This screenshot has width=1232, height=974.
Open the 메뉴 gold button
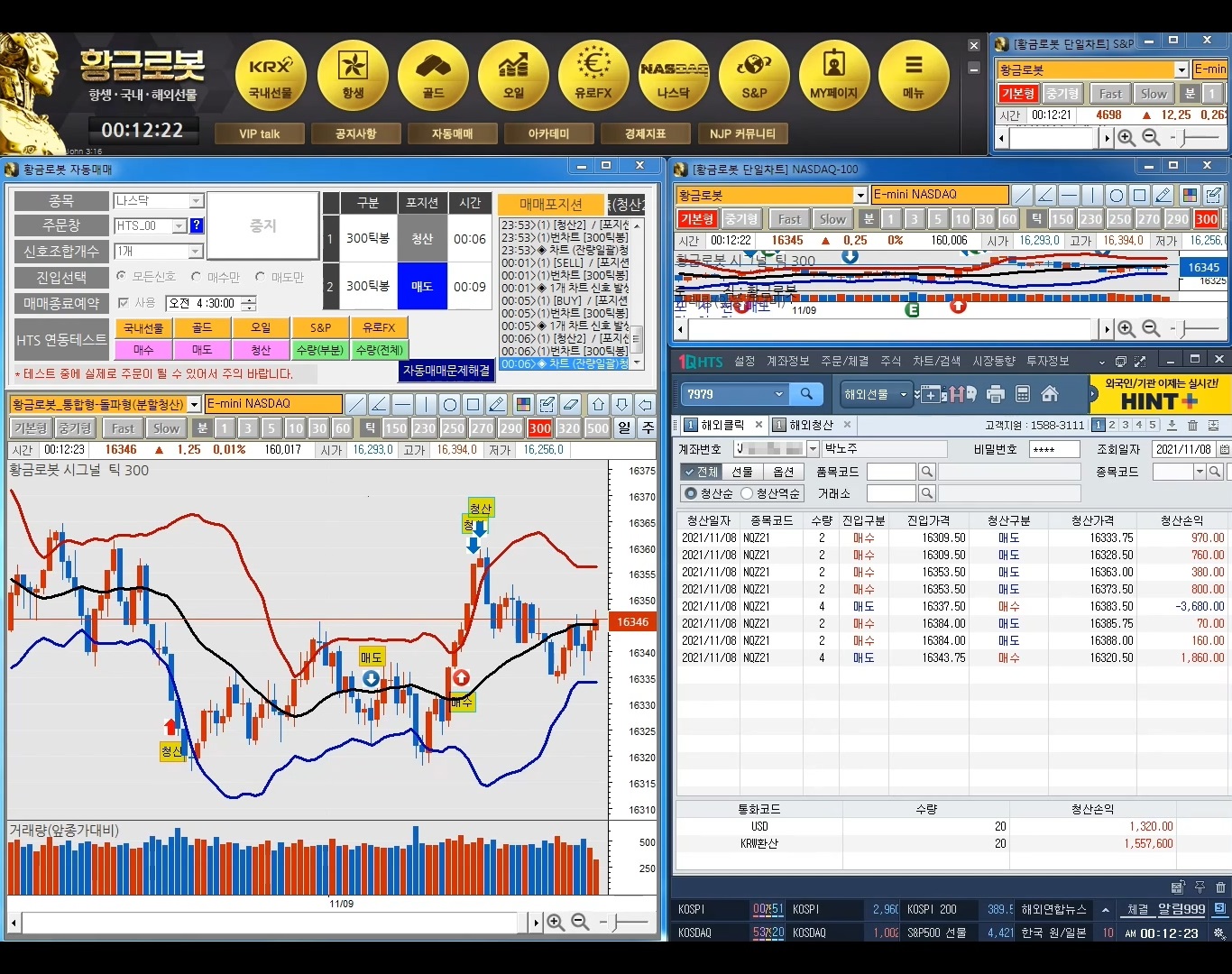[x=914, y=76]
